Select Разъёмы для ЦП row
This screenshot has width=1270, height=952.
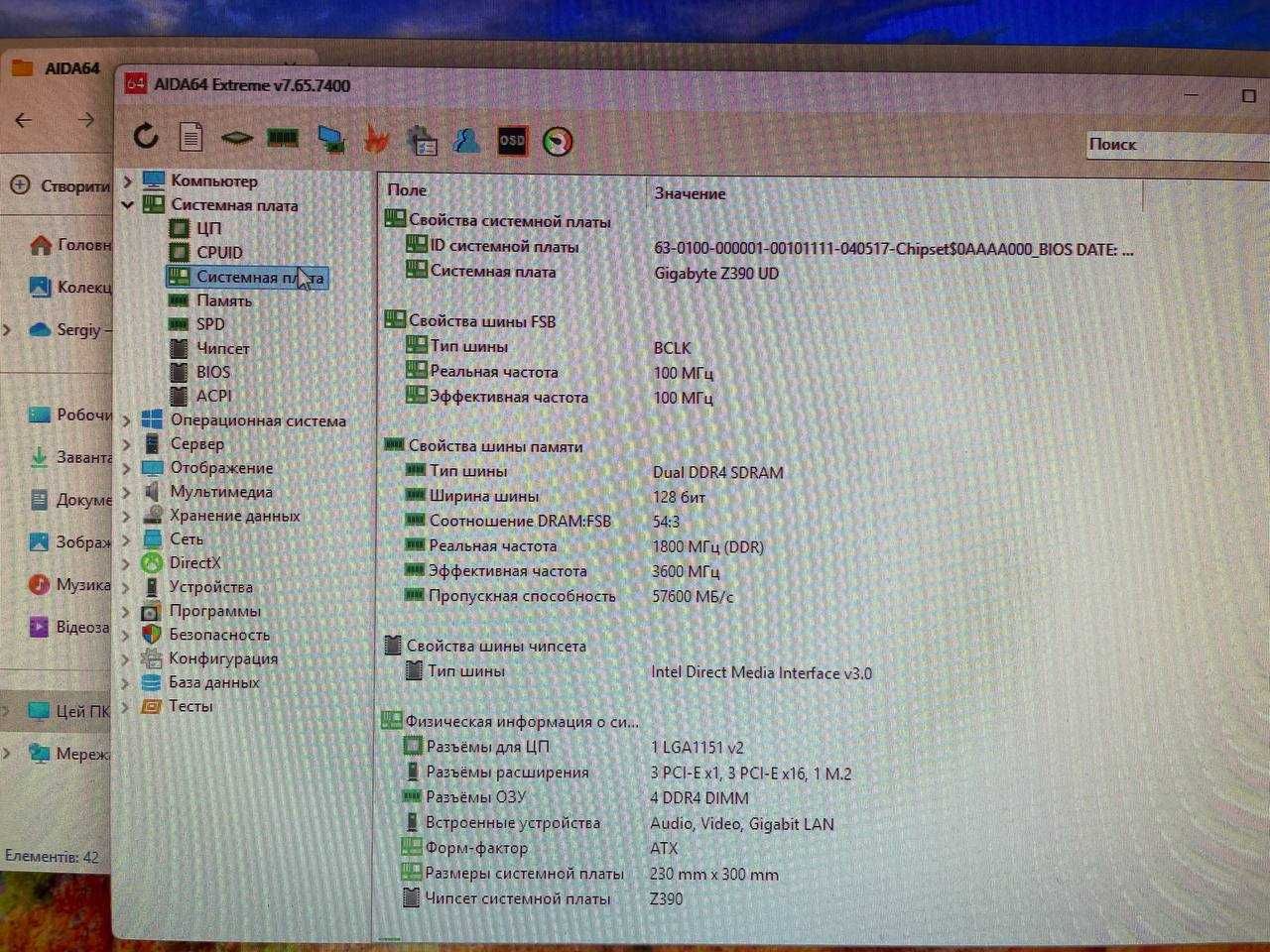pyautogui.click(x=572, y=747)
